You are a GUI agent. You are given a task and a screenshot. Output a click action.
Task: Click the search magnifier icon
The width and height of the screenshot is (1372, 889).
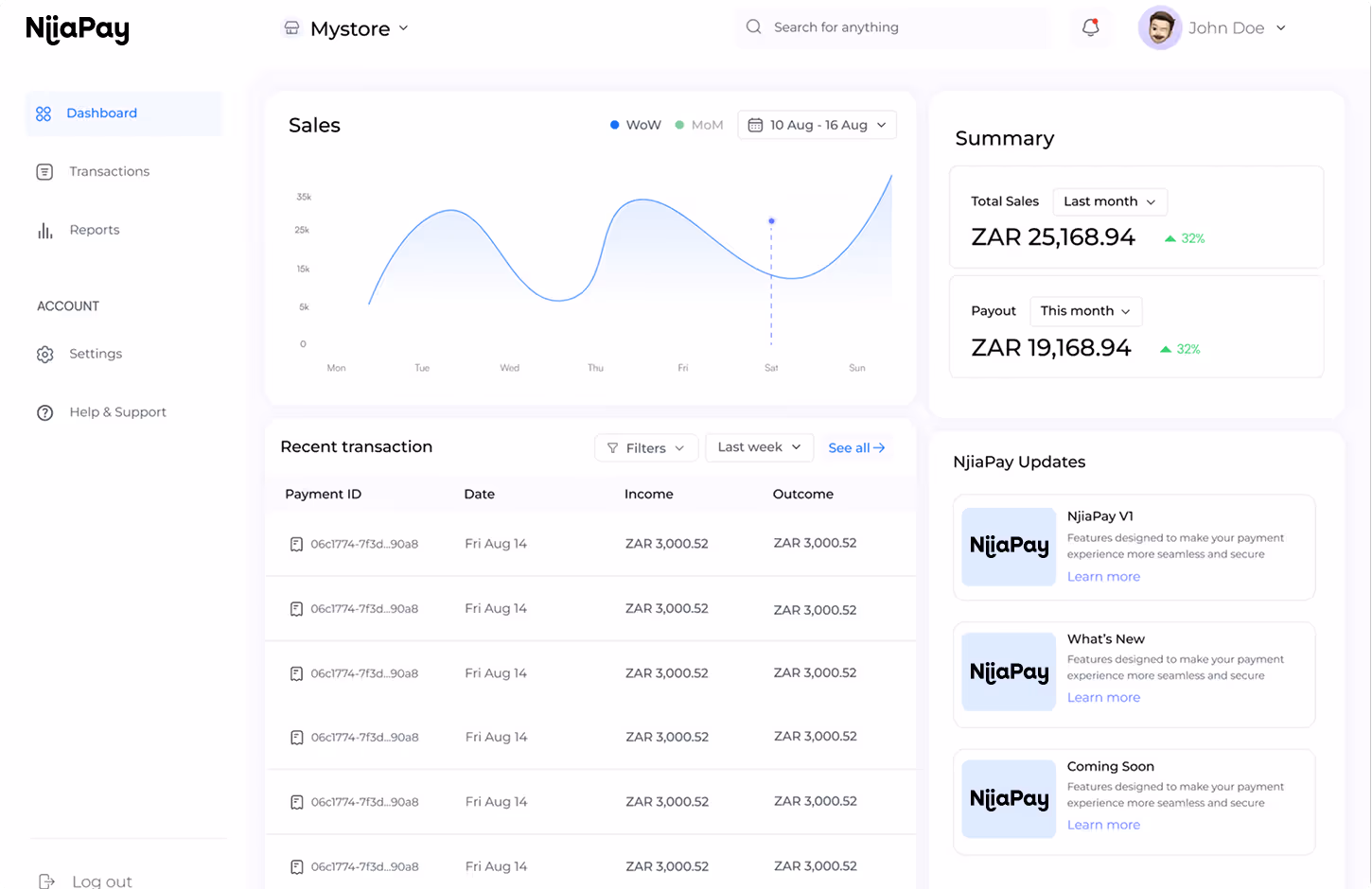pos(753,26)
